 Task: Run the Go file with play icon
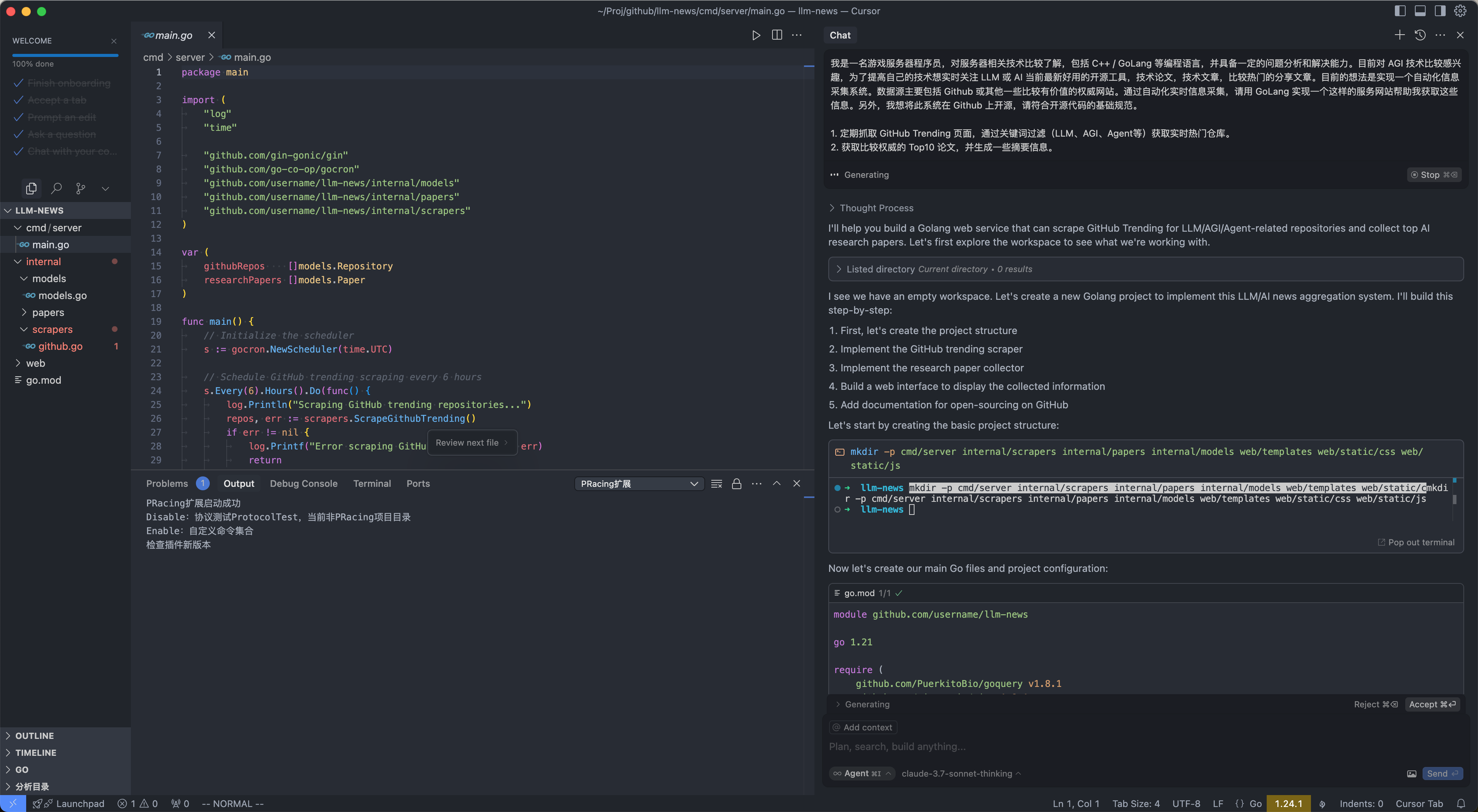pos(756,35)
